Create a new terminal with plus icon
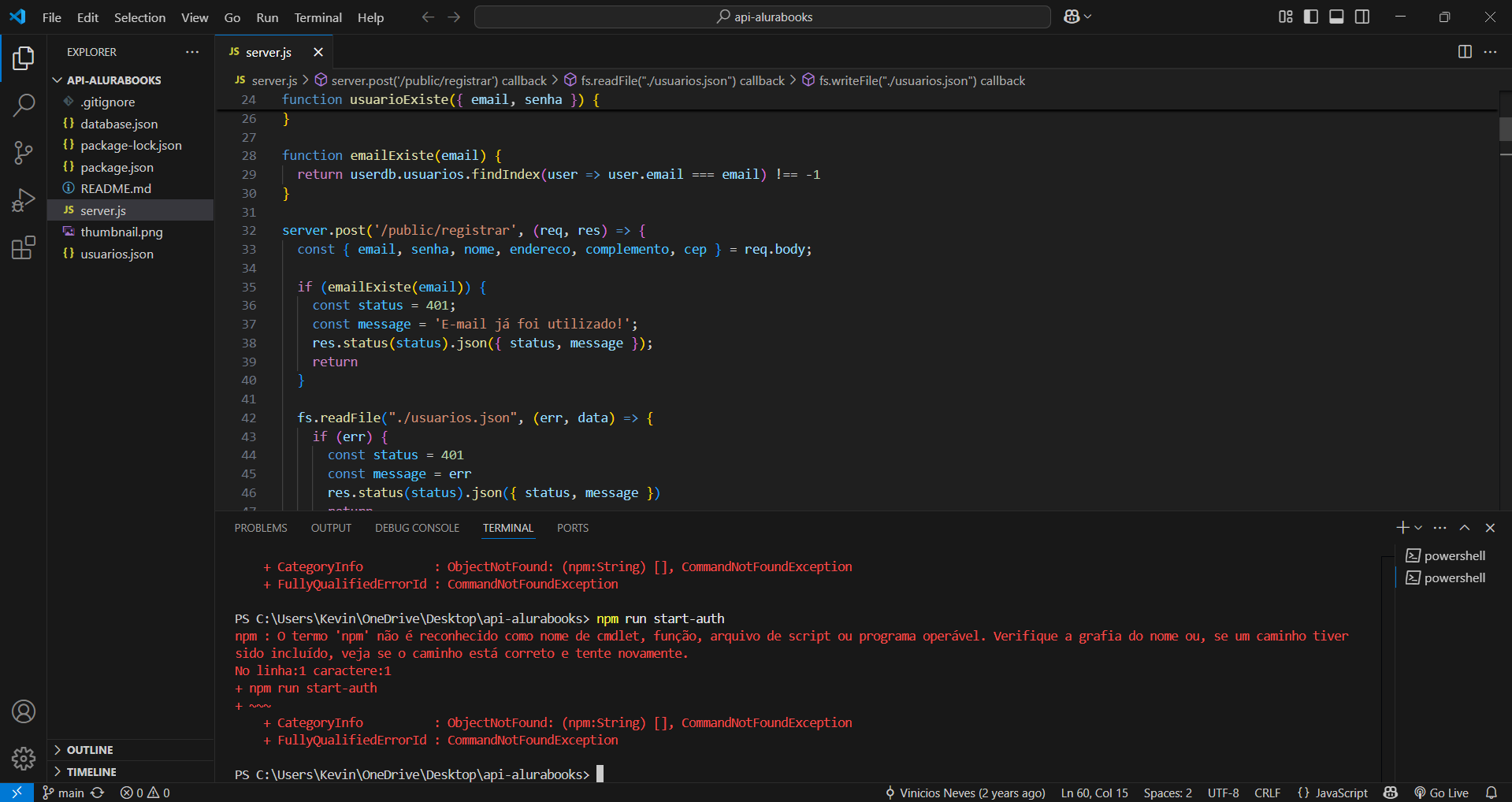Screen dimensions: 1512x802 1402,528
